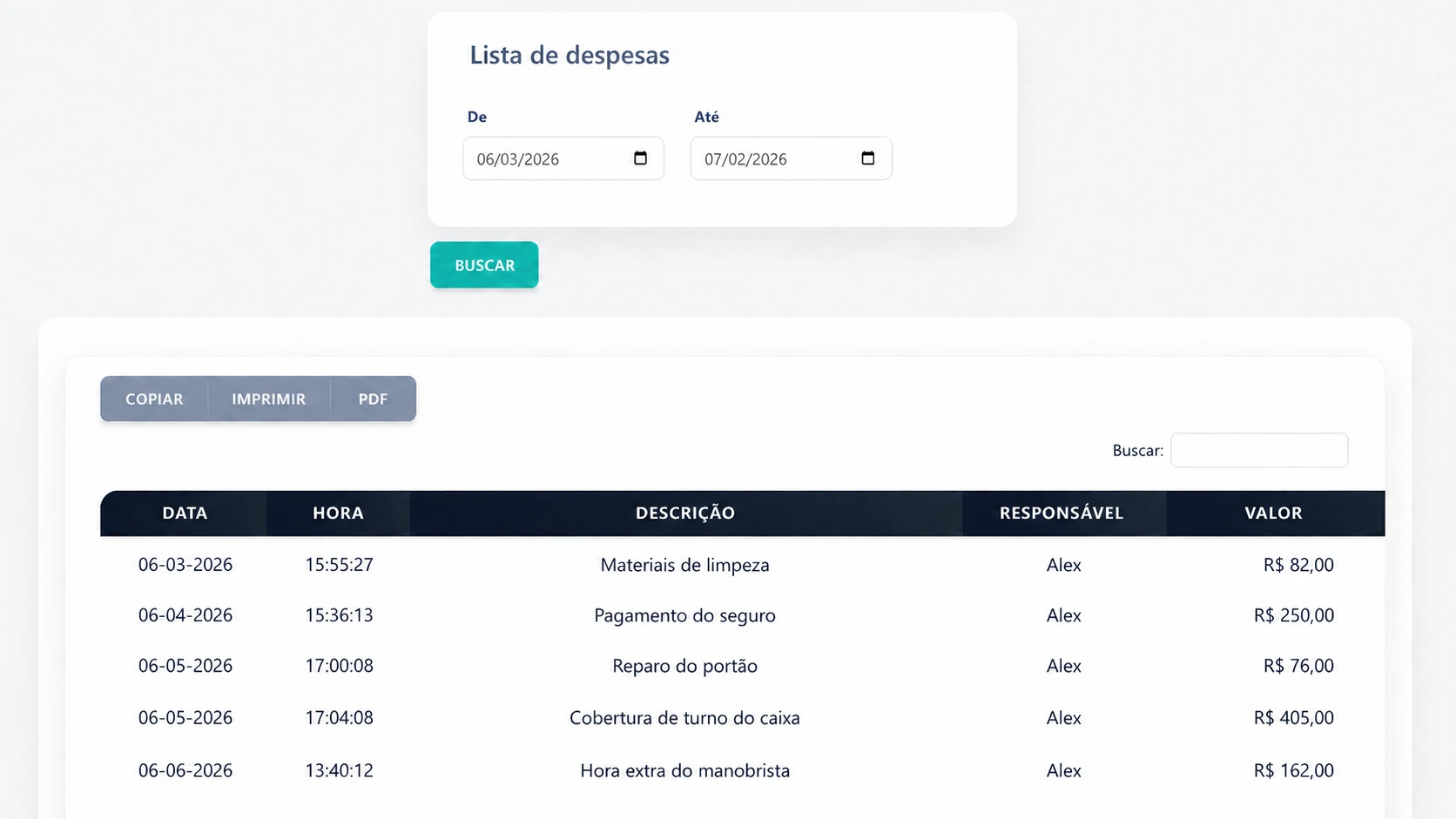This screenshot has height=819, width=1456.
Task: Click time cell 15:36:13
Action: (339, 615)
